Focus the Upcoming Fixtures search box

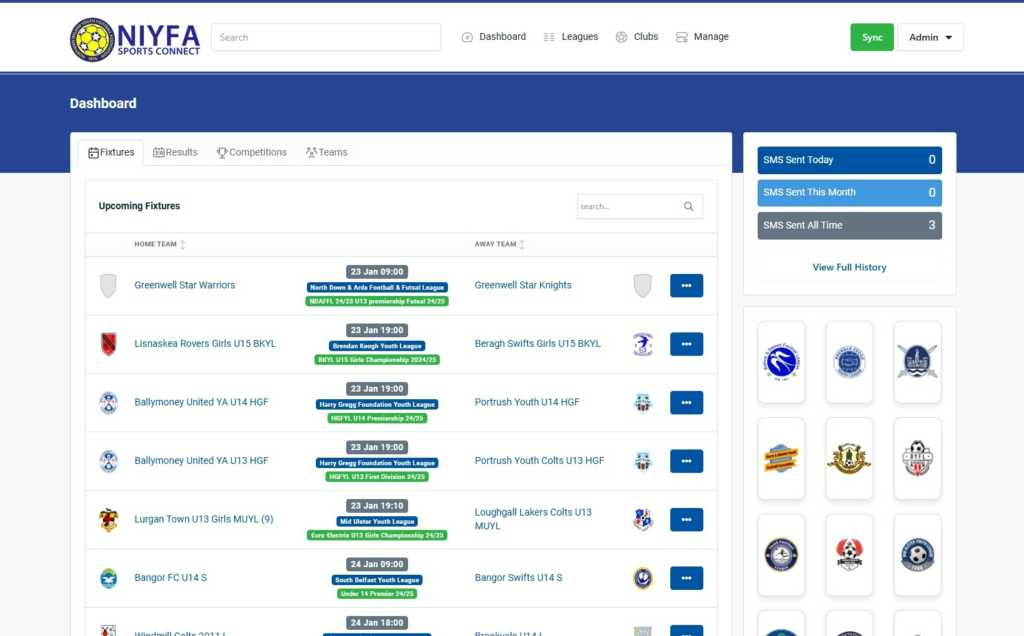point(640,206)
